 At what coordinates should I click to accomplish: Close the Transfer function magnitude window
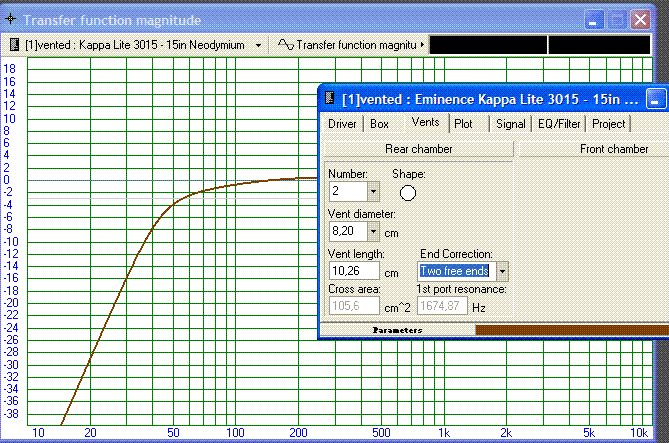pos(640,20)
